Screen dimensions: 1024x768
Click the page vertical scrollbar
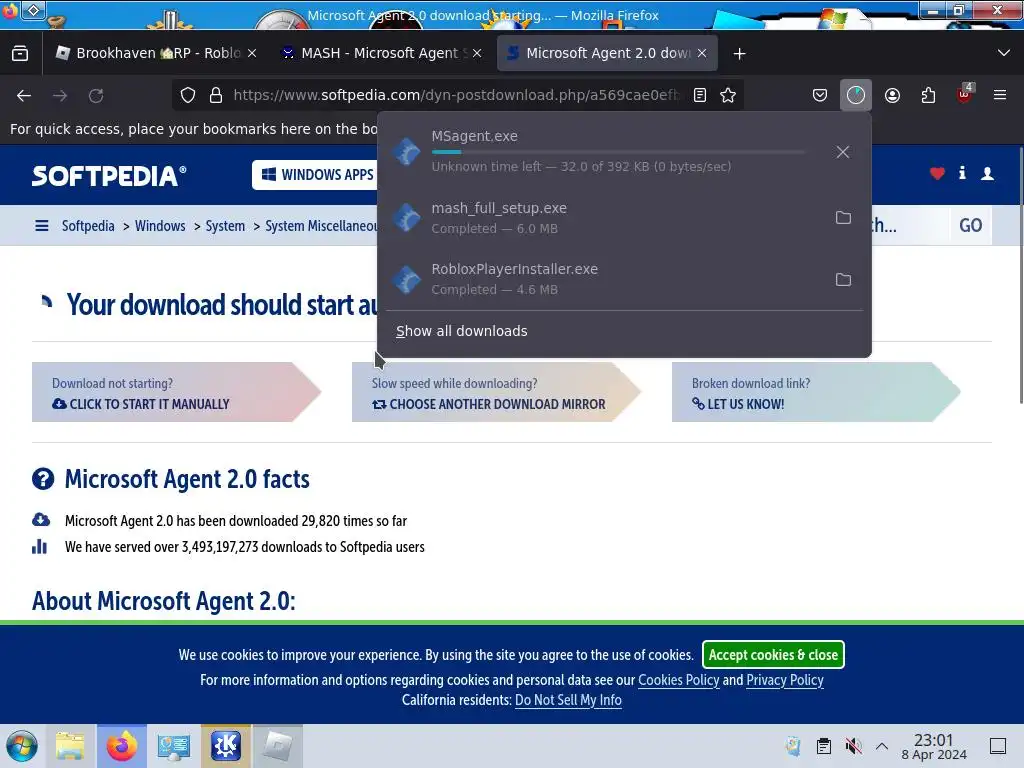coord(1020,274)
